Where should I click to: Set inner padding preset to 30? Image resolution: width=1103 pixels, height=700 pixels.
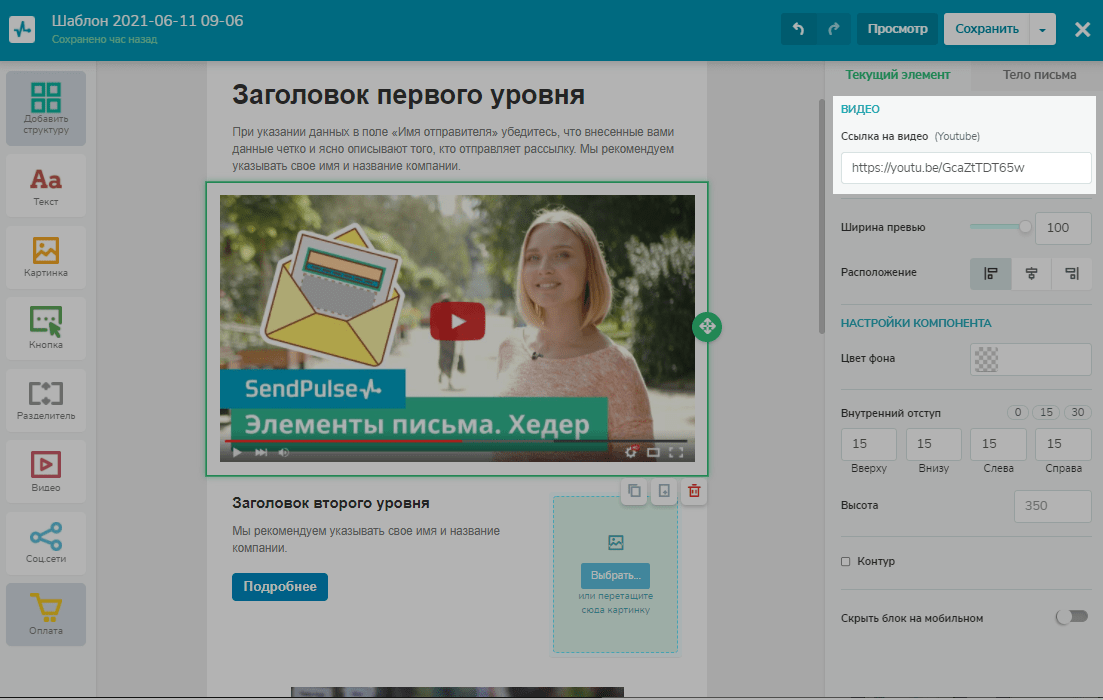1078,413
